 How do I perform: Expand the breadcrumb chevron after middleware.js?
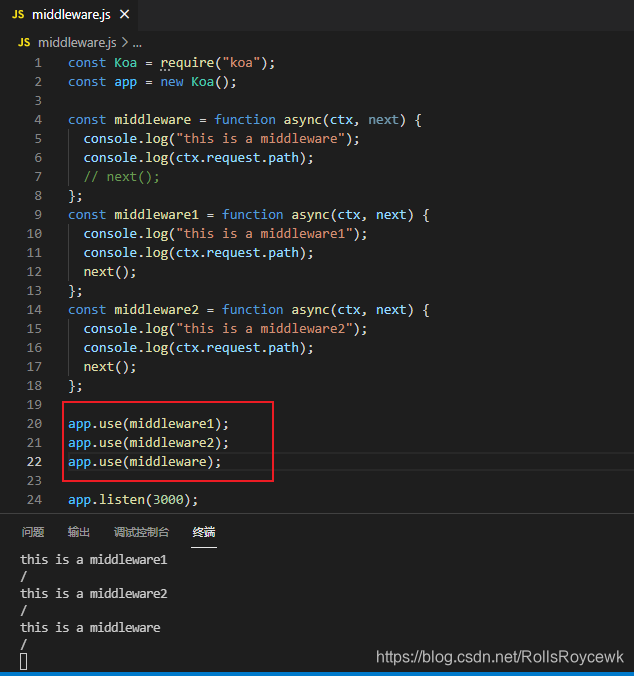tap(125, 42)
